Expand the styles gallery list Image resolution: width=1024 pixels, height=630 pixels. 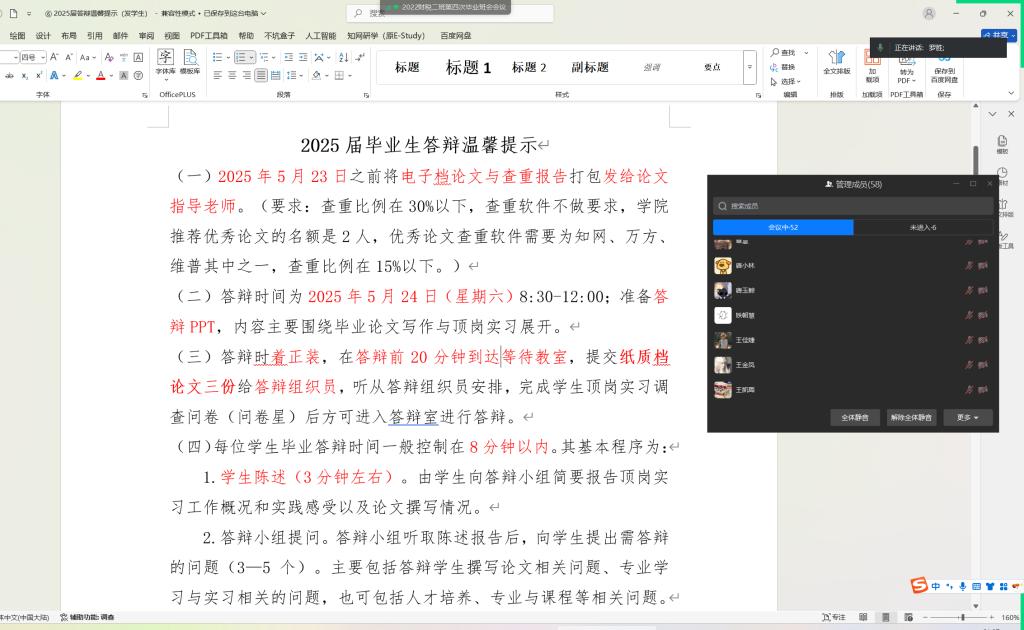[x=749, y=67]
